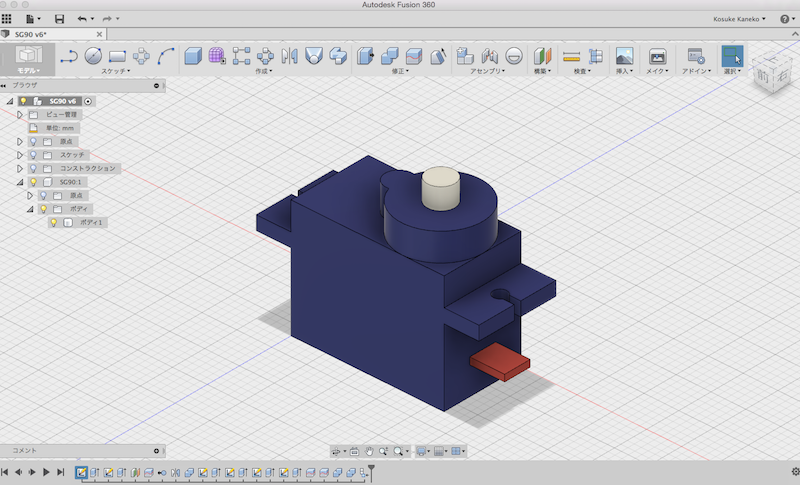Select the Press Pull modify tool
This screenshot has height=485, width=800.
[365, 56]
